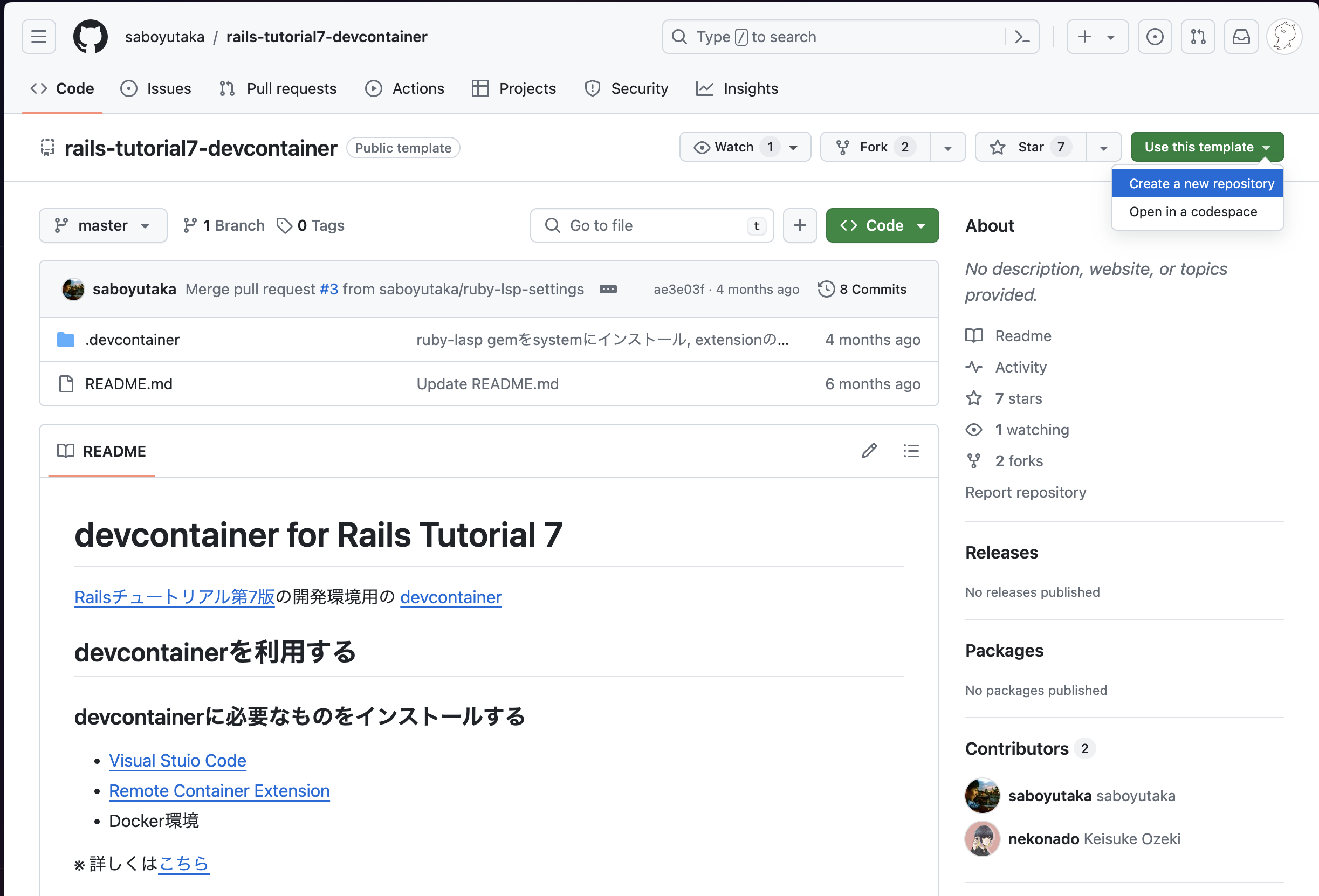The width and height of the screenshot is (1319, 896).
Task: Switch to the Actions tab
Action: 404,88
